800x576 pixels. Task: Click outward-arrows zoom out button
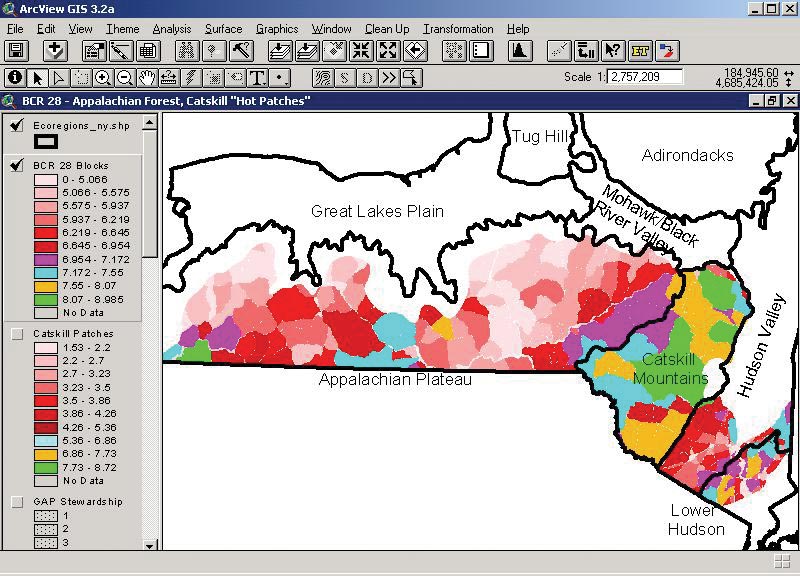[388, 51]
